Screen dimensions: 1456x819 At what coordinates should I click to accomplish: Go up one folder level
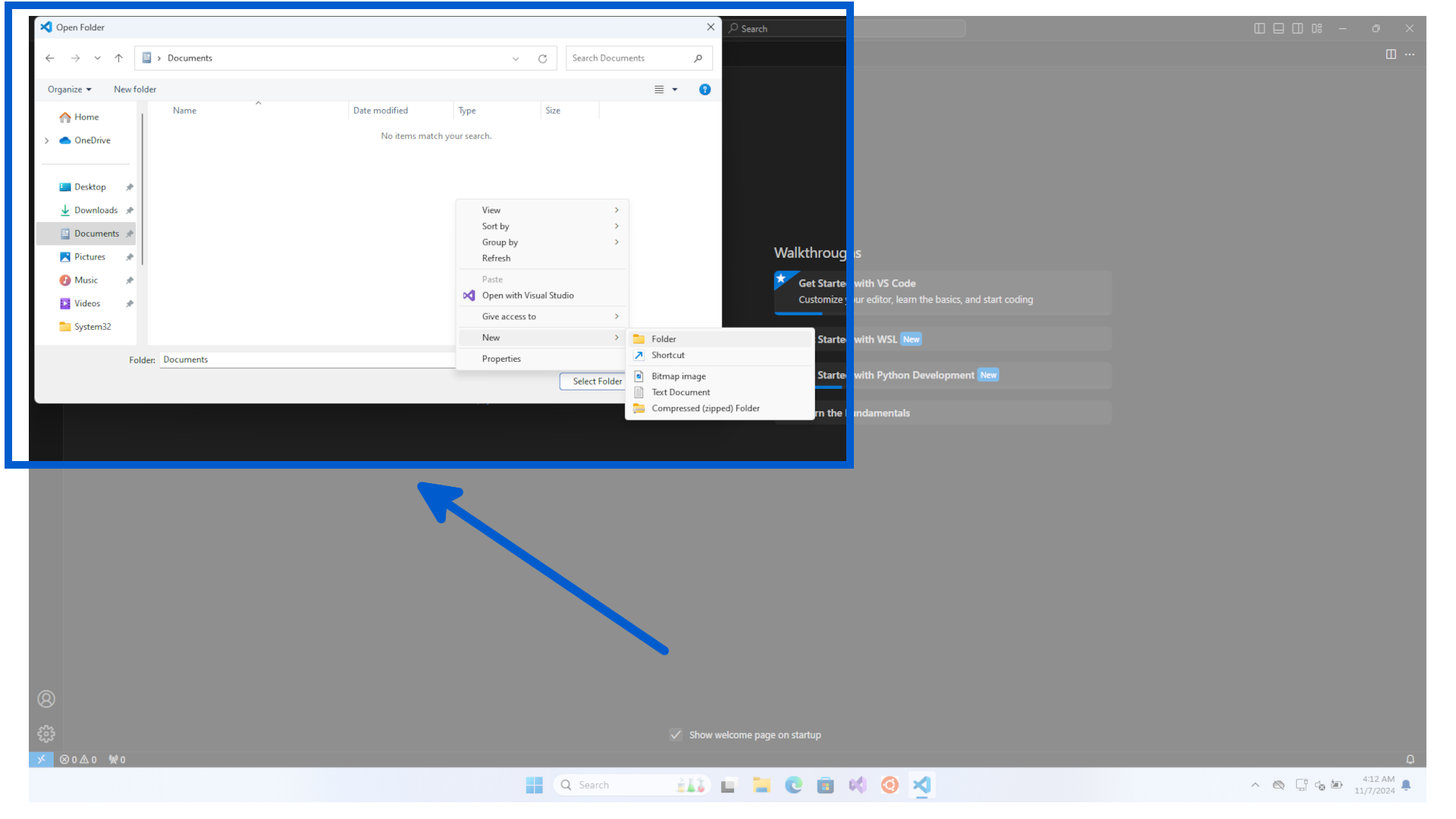pos(118,58)
